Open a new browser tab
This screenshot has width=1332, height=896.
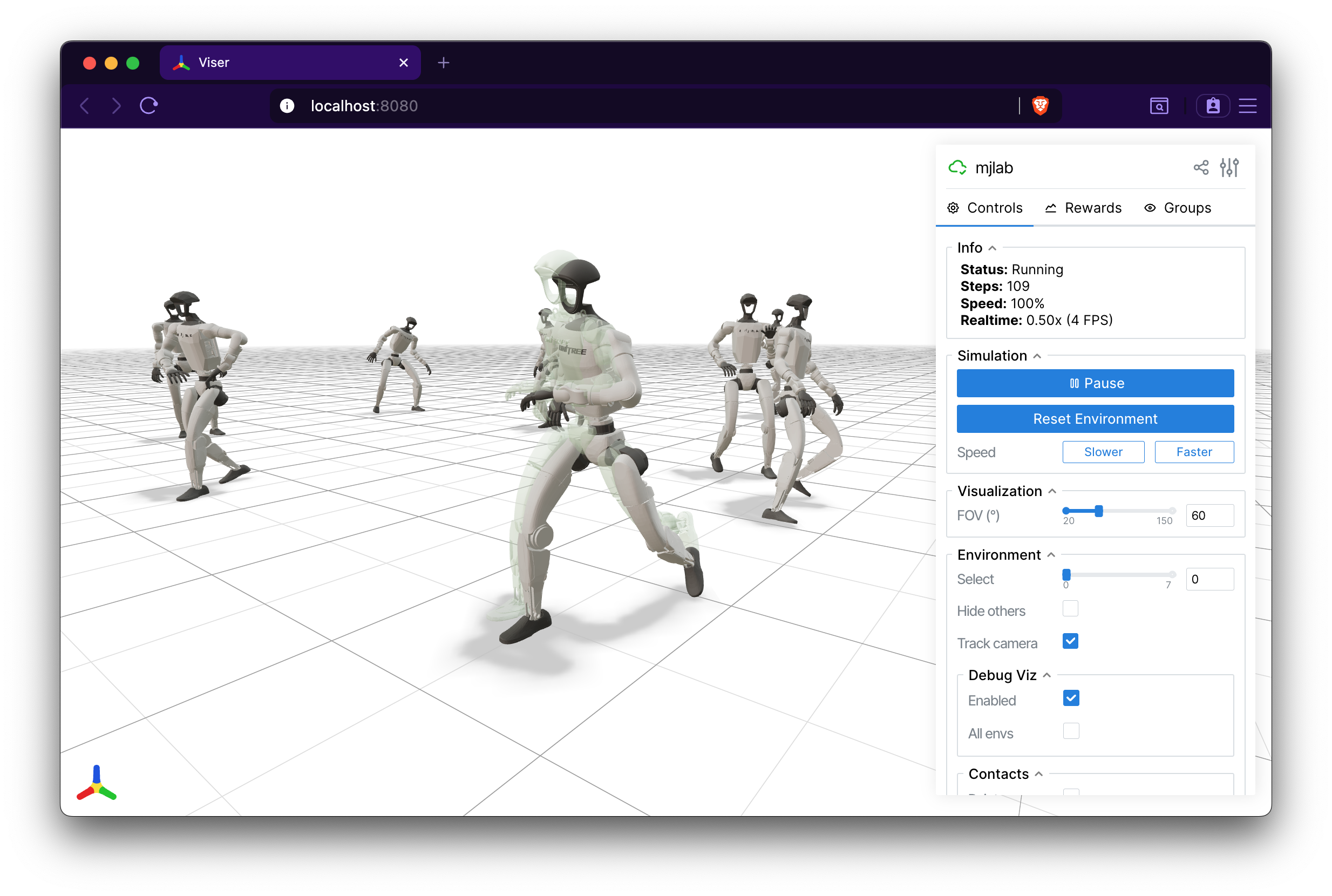(444, 63)
